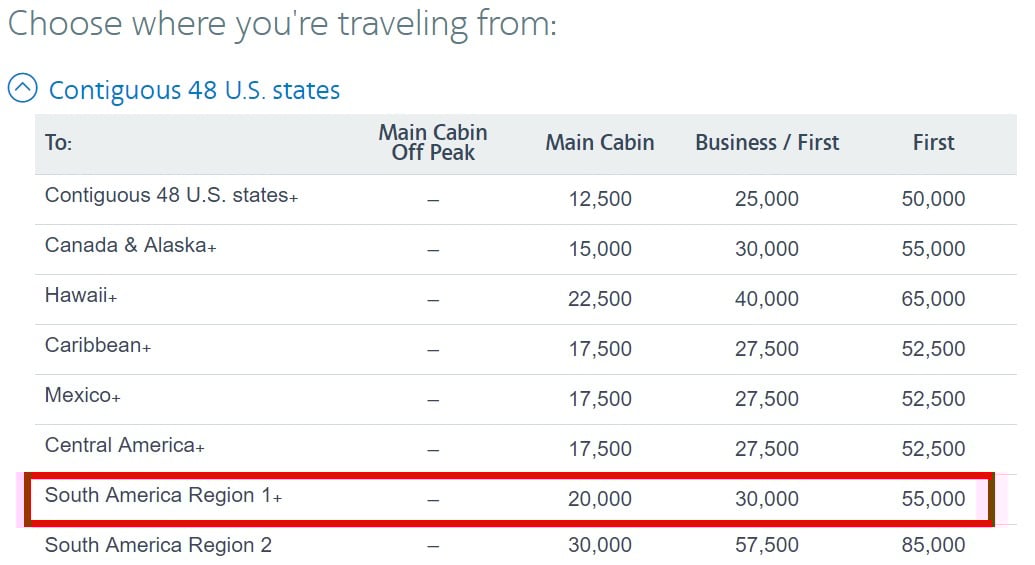1035x565 pixels.
Task: Click the Hawaii destination label
Action: click(x=81, y=295)
